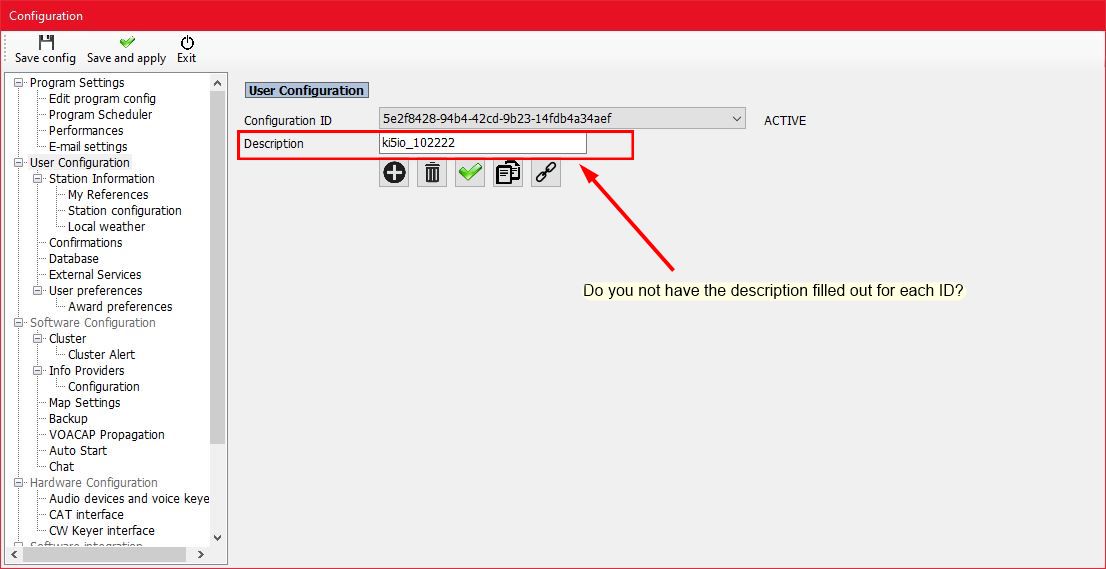The image size is (1106, 569).
Task: Click the chain link icon button
Action: tap(546, 173)
